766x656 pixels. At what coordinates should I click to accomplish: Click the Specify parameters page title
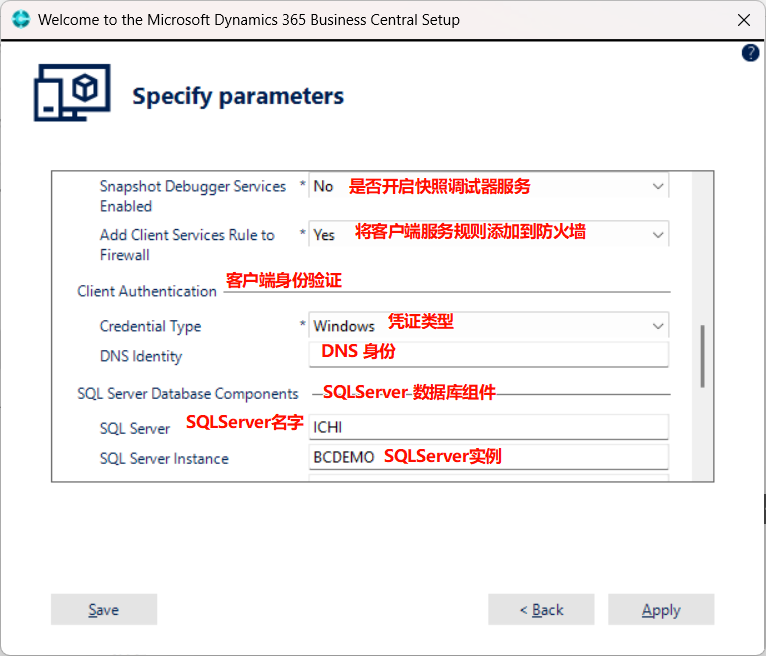238,96
